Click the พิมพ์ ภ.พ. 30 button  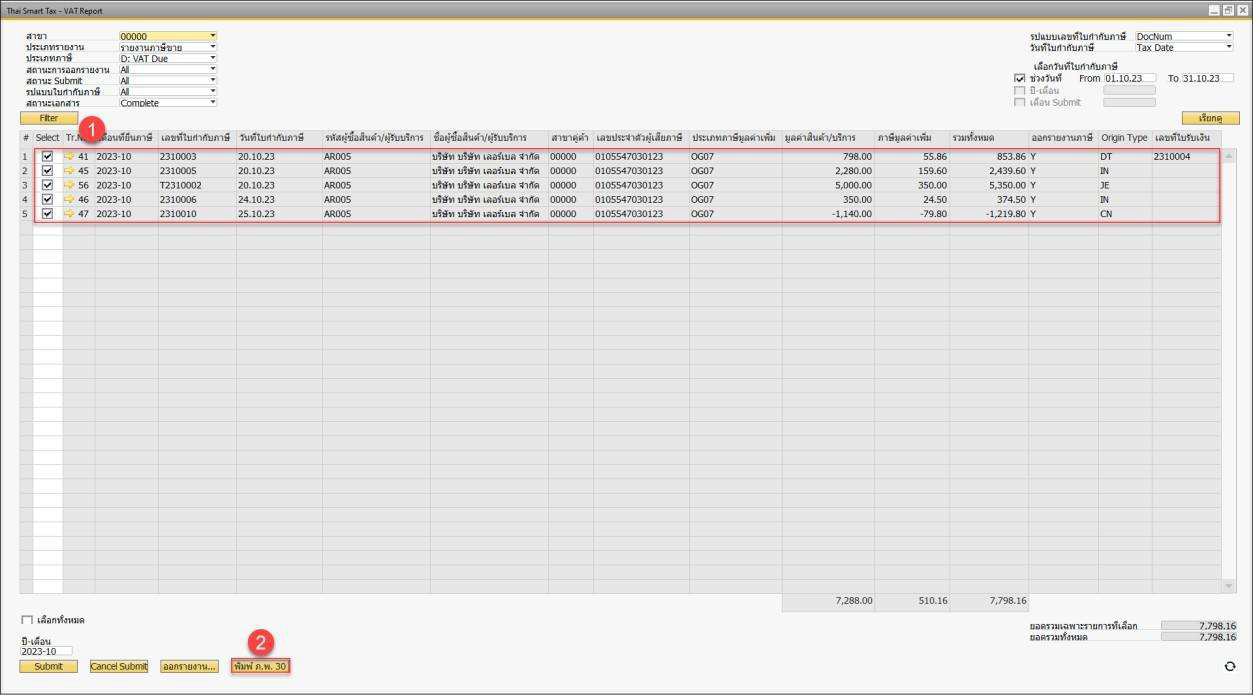(x=260, y=666)
